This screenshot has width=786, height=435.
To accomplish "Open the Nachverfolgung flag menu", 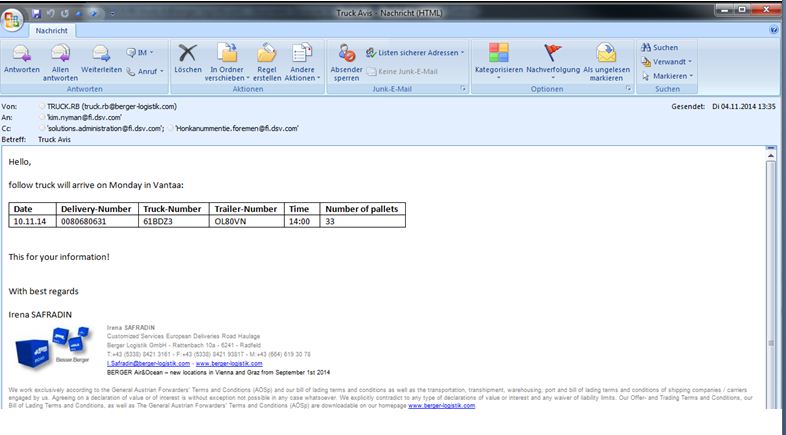I will point(553,61).
